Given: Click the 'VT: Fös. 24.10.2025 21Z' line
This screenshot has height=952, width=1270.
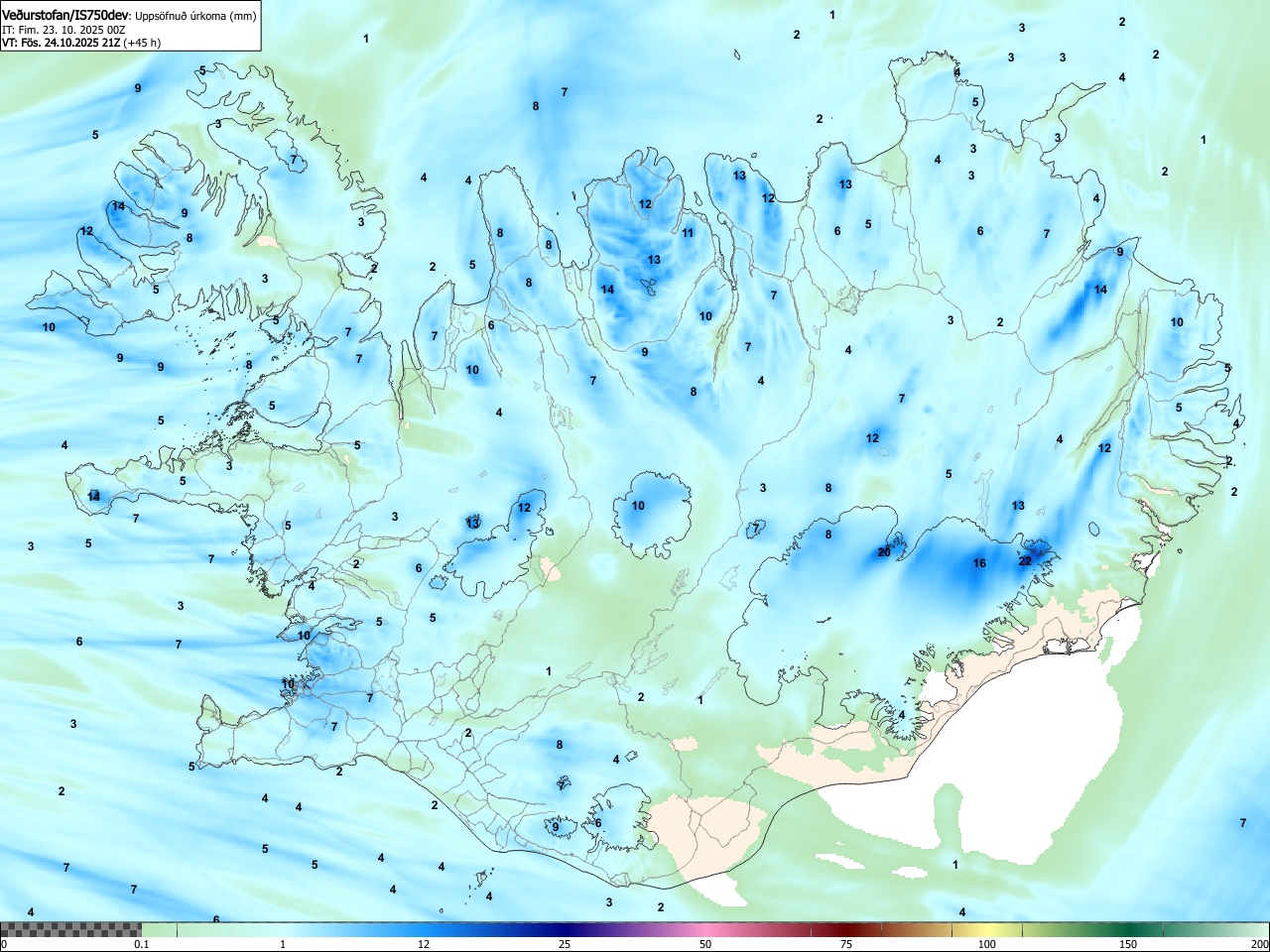Looking at the screenshot, I should click(x=61, y=43).
